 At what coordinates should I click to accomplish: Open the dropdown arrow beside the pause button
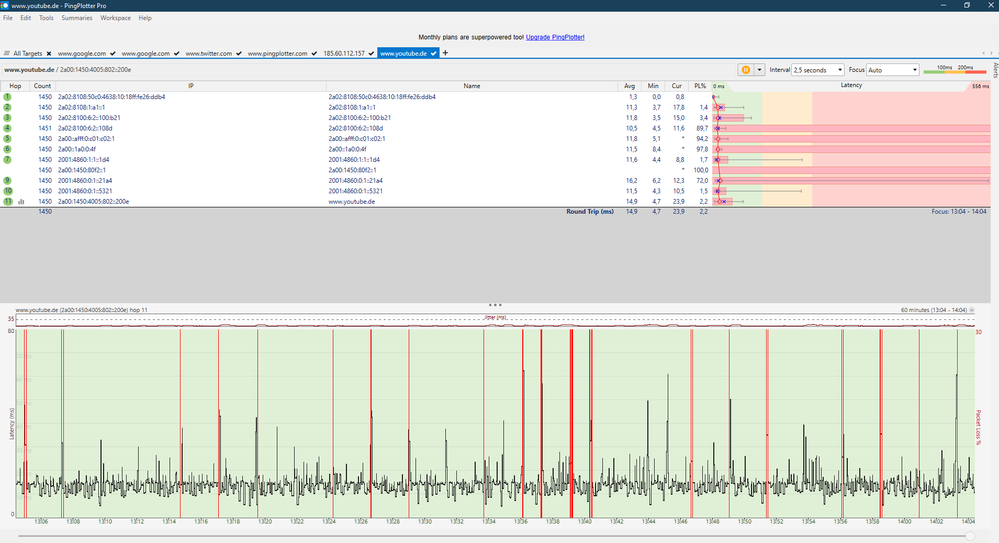coord(759,70)
